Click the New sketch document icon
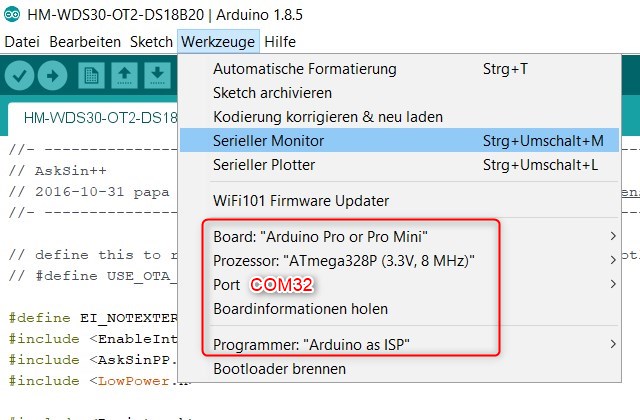The image size is (640, 420). pos(92,75)
